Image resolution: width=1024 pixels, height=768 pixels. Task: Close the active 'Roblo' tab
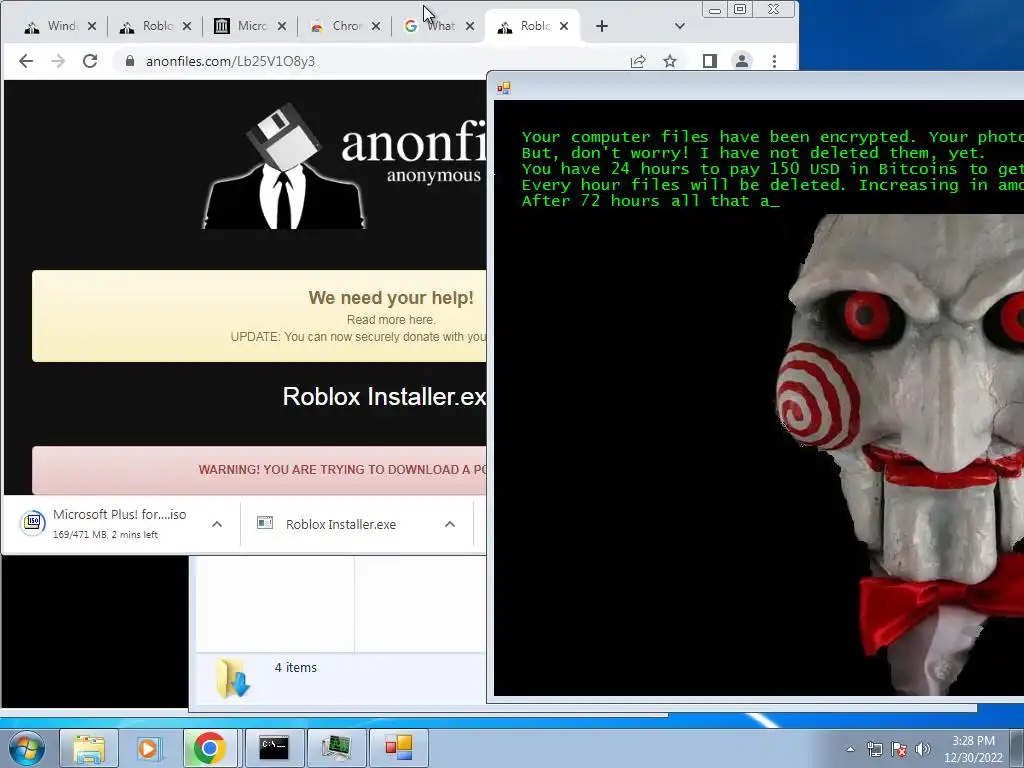pos(564,26)
